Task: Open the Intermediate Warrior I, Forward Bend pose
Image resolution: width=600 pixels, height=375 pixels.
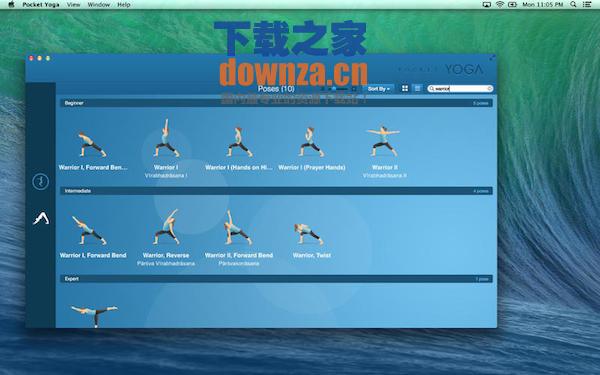Action: pyautogui.click(x=93, y=236)
